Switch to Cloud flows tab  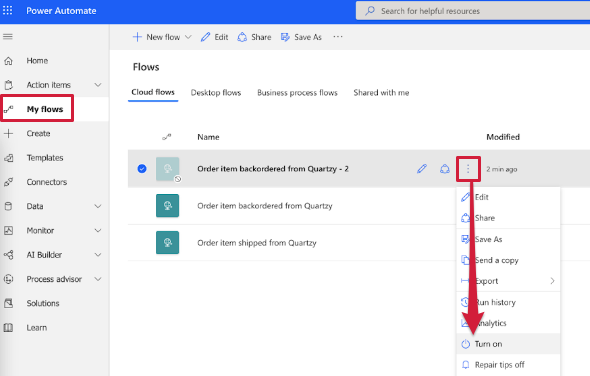pyautogui.click(x=153, y=92)
